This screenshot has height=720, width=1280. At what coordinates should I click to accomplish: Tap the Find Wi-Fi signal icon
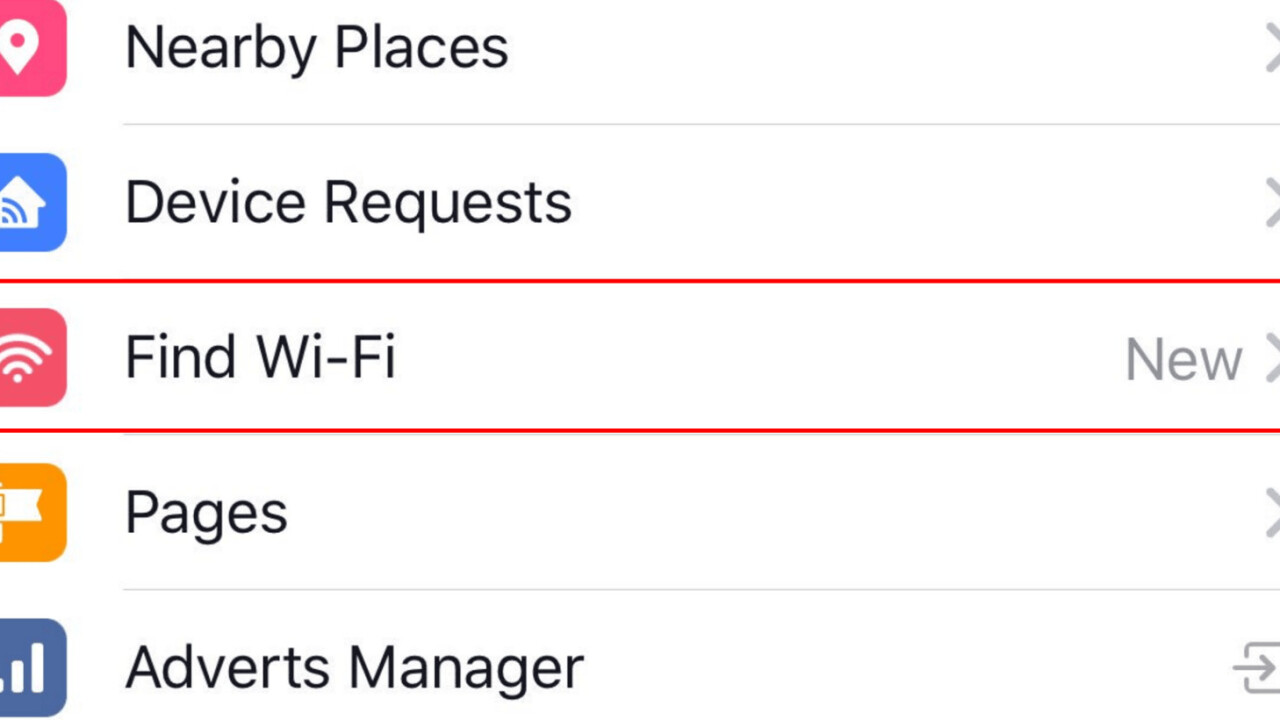point(27,357)
